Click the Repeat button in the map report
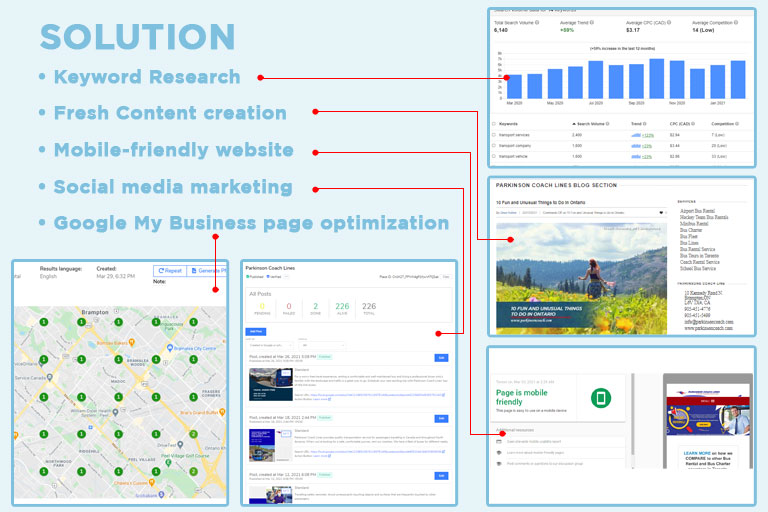This screenshot has width=768, height=512. tap(170, 270)
